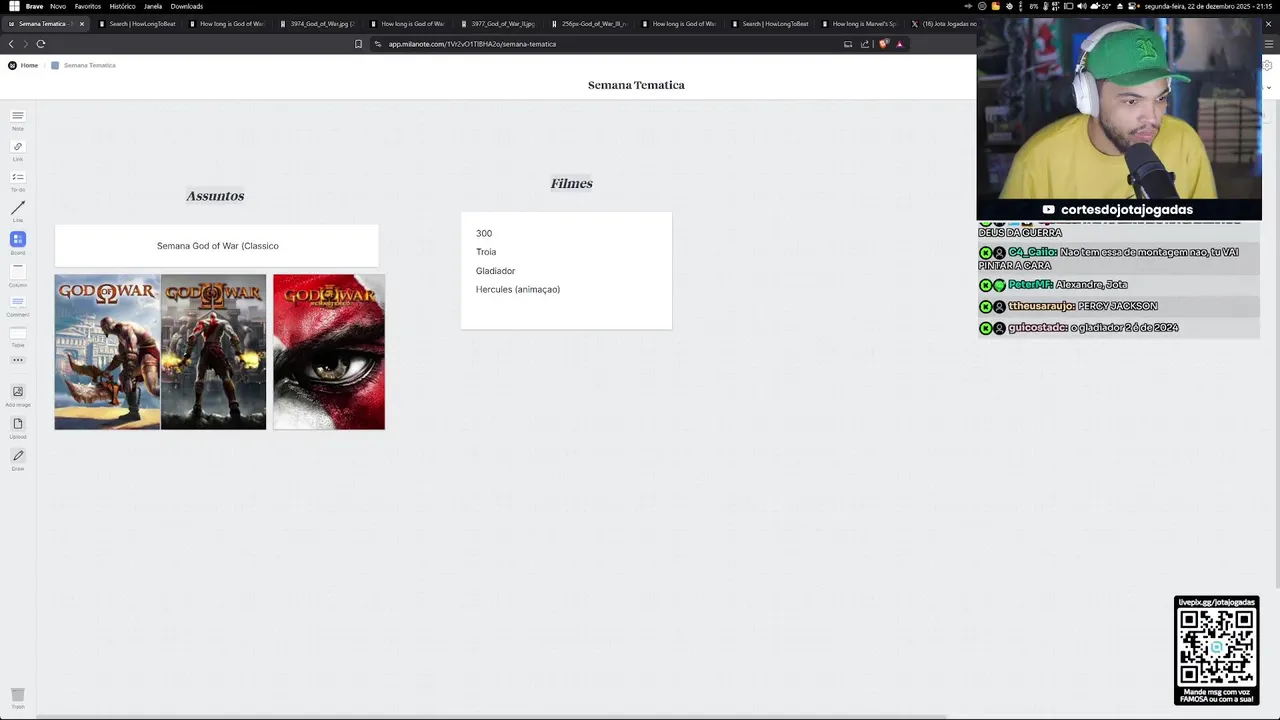Switch to the 3974_God_of_War.jpg tab
The image size is (1280, 720).
pyautogui.click(x=317, y=23)
